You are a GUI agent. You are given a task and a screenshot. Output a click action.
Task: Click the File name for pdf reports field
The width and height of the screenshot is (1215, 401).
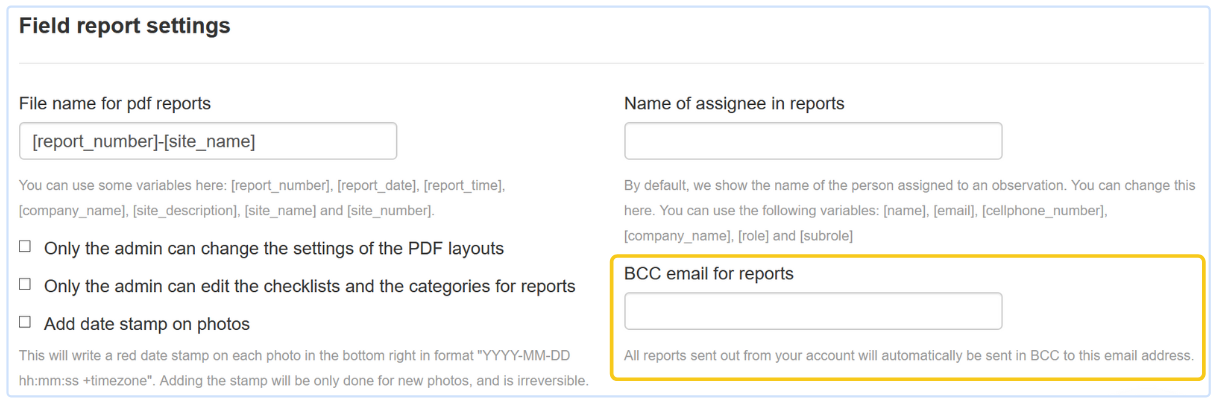coord(208,142)
